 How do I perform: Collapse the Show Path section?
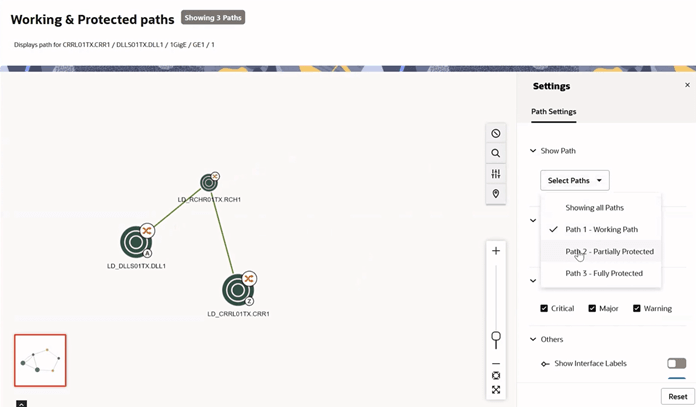pos(533,151)
